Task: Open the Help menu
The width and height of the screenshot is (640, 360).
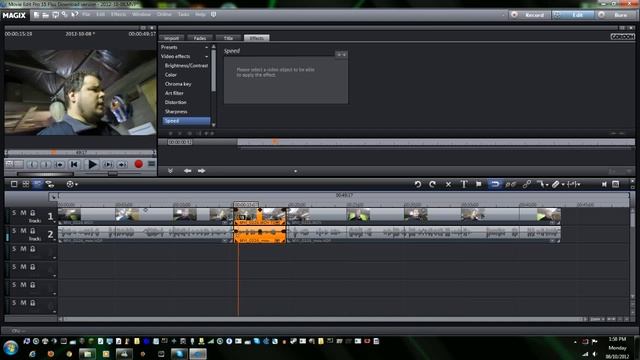Action: (200, 14)
